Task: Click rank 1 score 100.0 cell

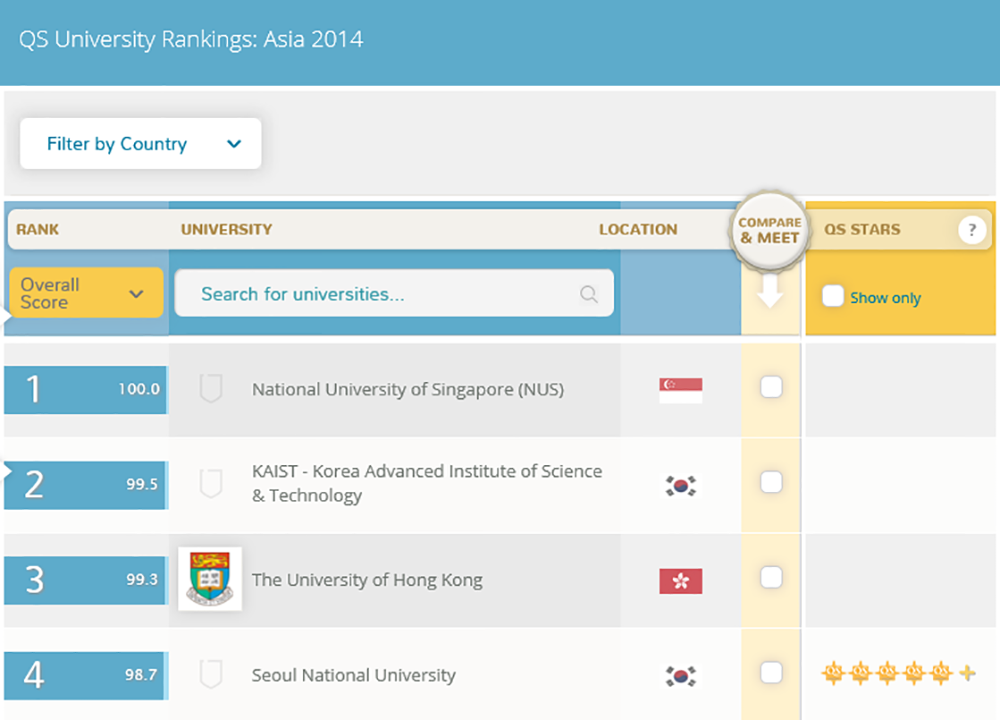Action: point(85,390)
